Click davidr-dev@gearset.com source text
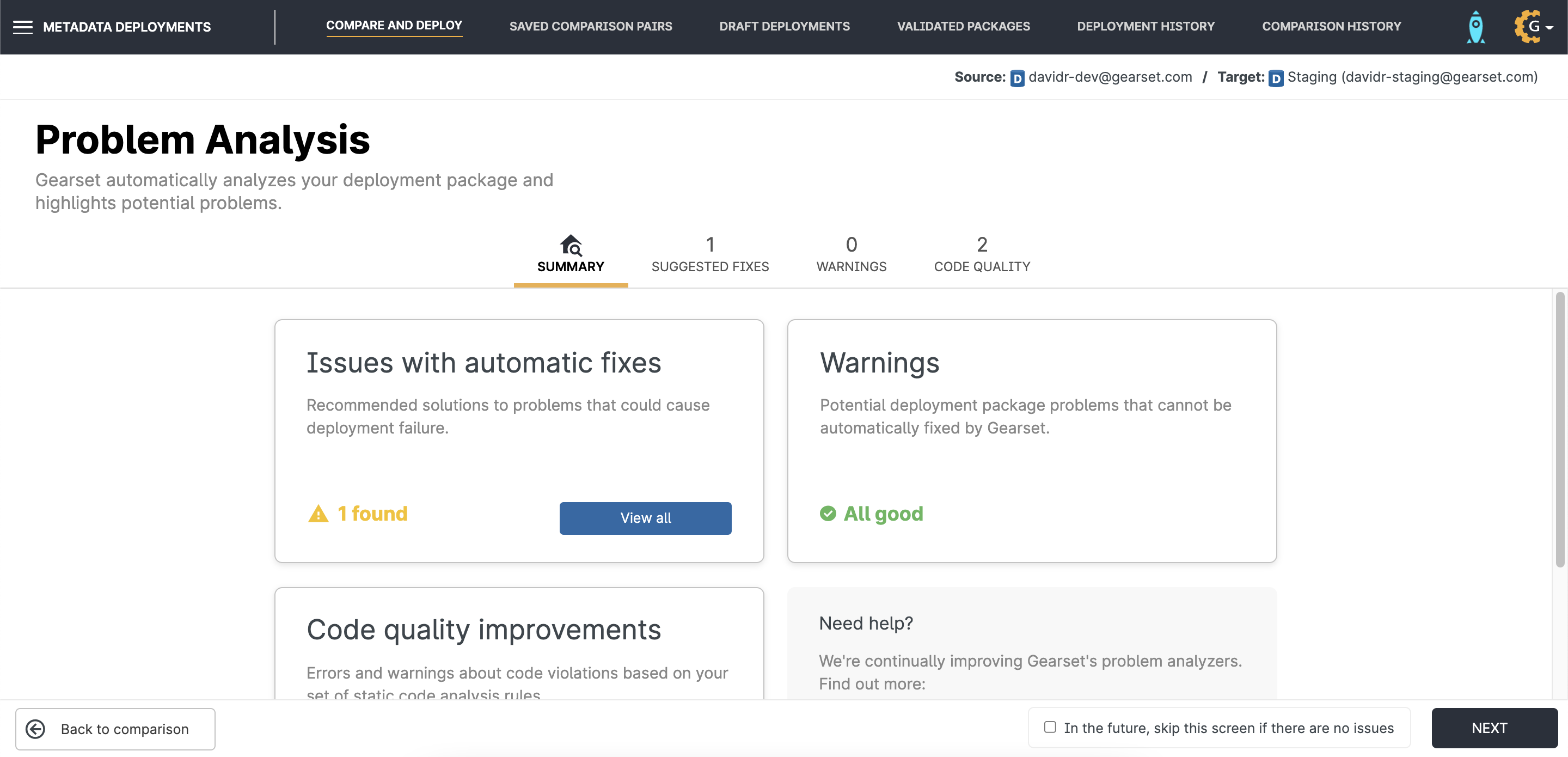The image size is (1568, 757). [1110, 77]
